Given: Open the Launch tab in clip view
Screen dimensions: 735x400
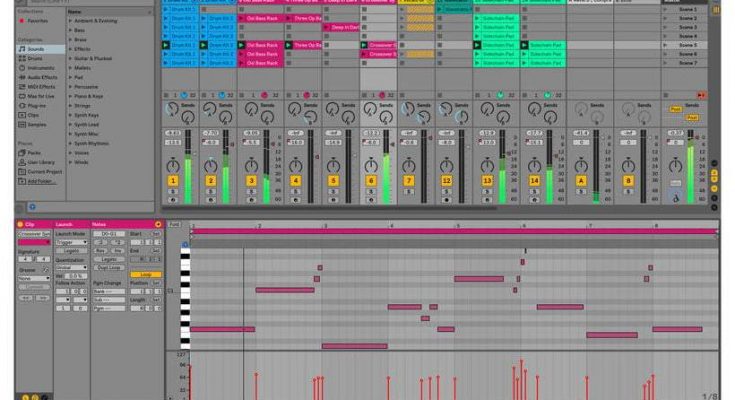Looking at the screenshot, I should point(65,224).
